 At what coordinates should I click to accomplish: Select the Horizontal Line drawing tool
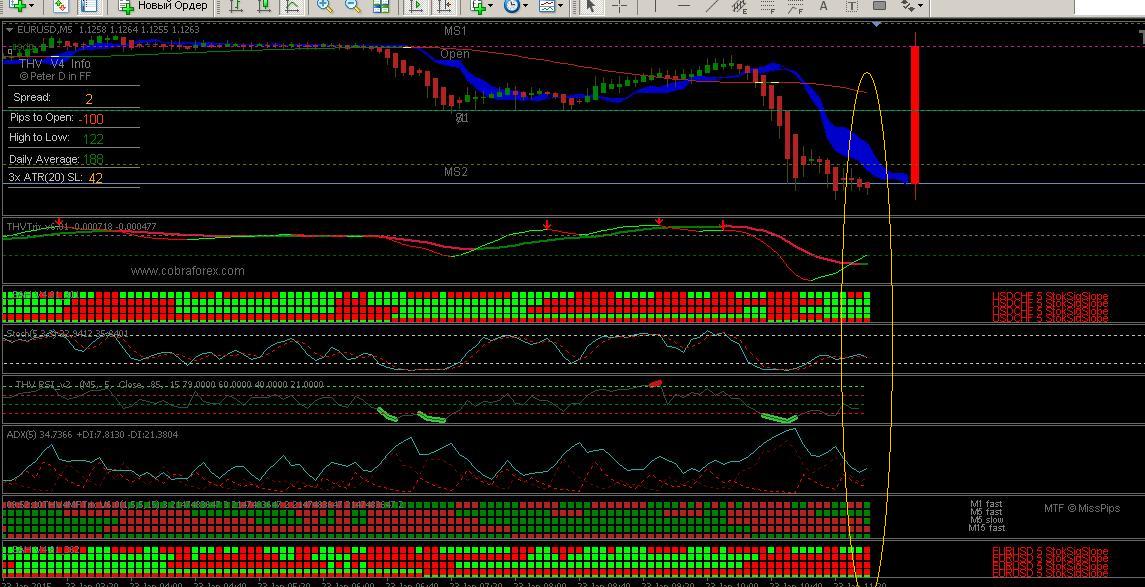pos(683,5)
